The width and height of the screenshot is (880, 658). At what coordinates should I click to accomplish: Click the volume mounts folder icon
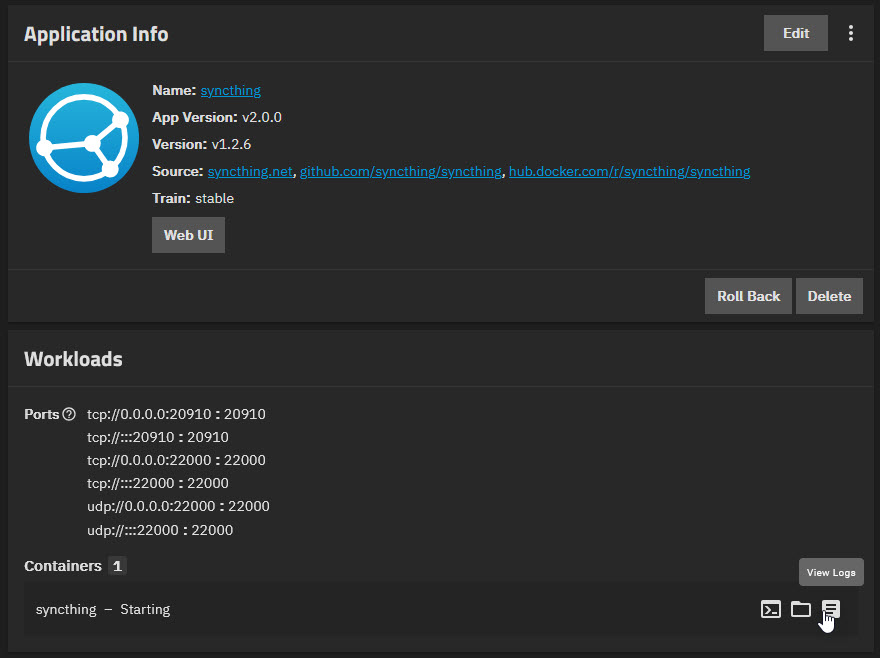pos(801,609)
